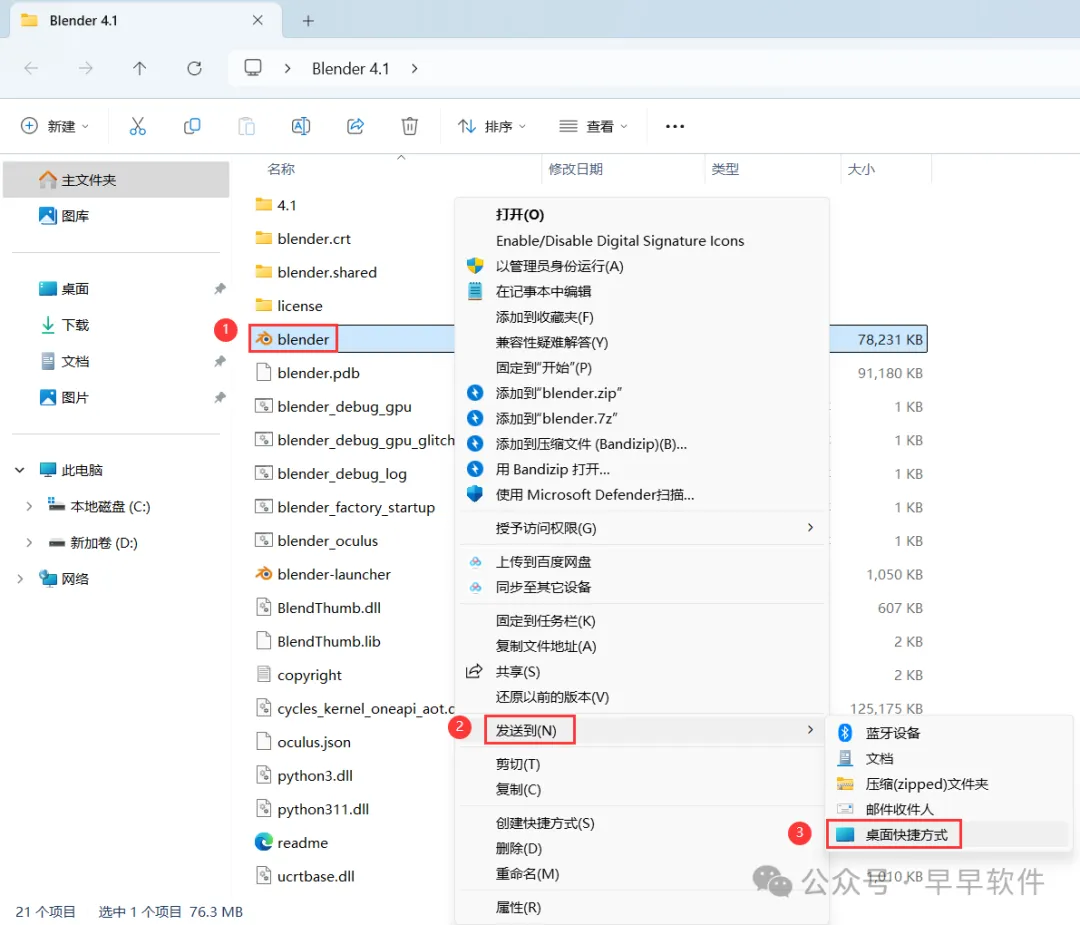
Task: Click the This PC monitor icon in address bar
Action: coord(253,67)
